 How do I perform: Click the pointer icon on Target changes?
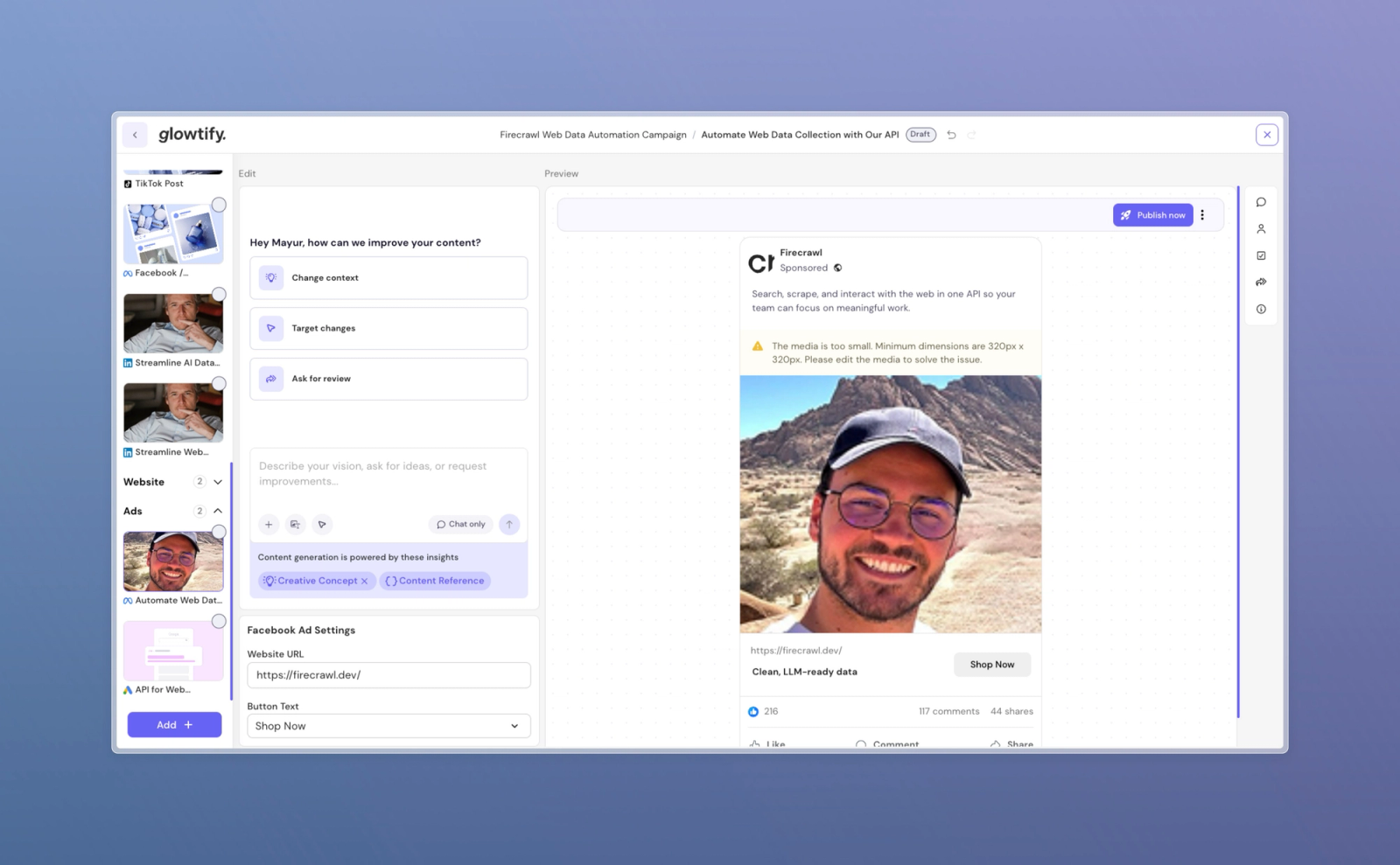(271, 328)
